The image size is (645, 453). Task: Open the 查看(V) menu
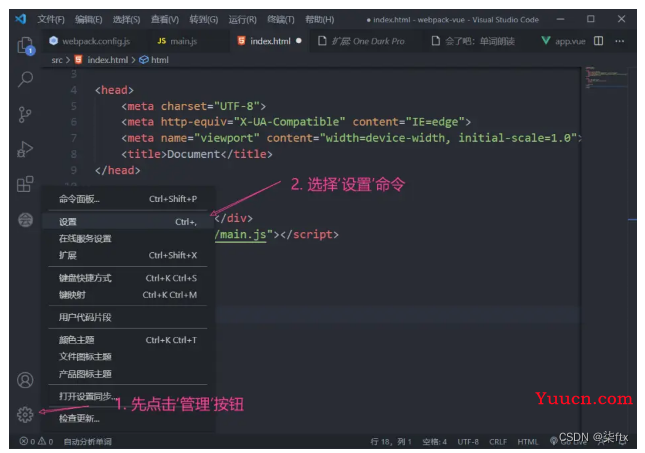pyautogui.click(x=165, y=19)
